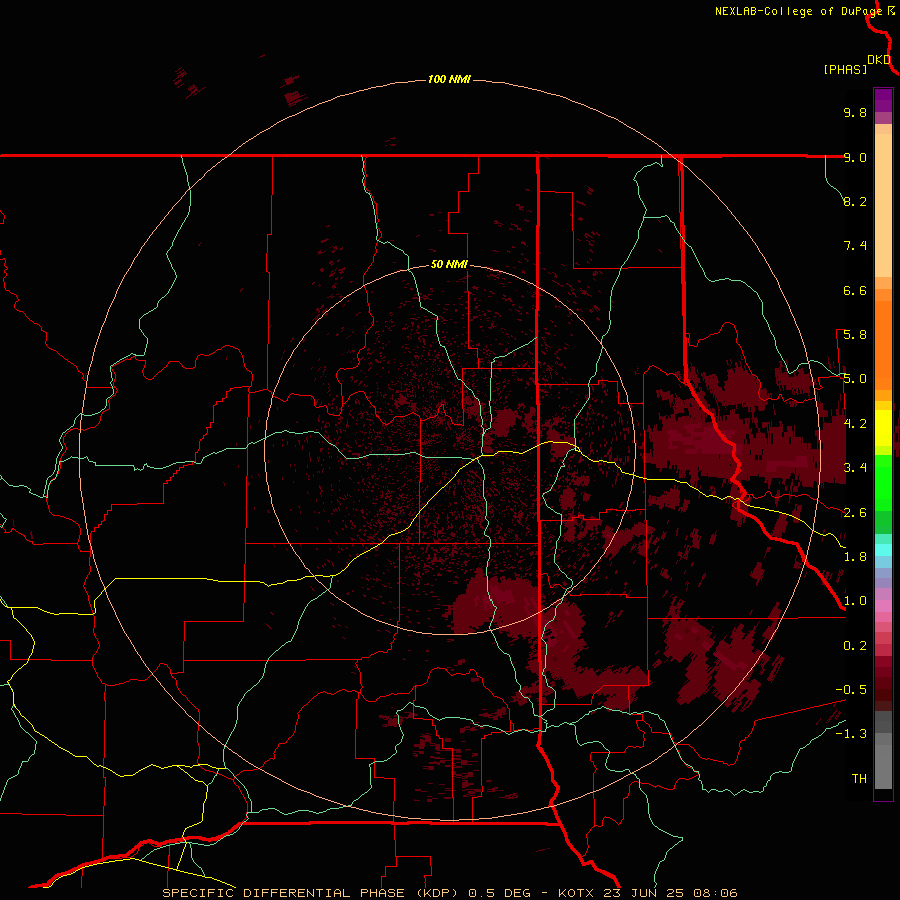Screen dimensions: 900x900
Task: Click the 1.0 scale value
Action: (x=855, y=601)
